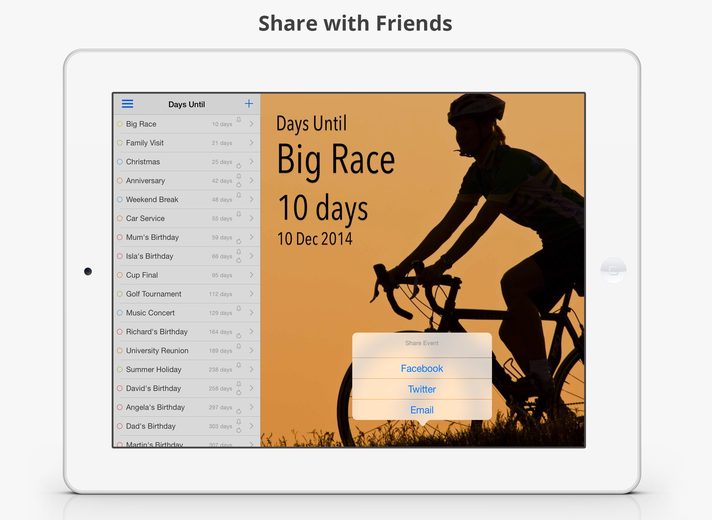Click the bell icon on Anniversary row
The height and width of the screenshot is (520, 712).
239,176
